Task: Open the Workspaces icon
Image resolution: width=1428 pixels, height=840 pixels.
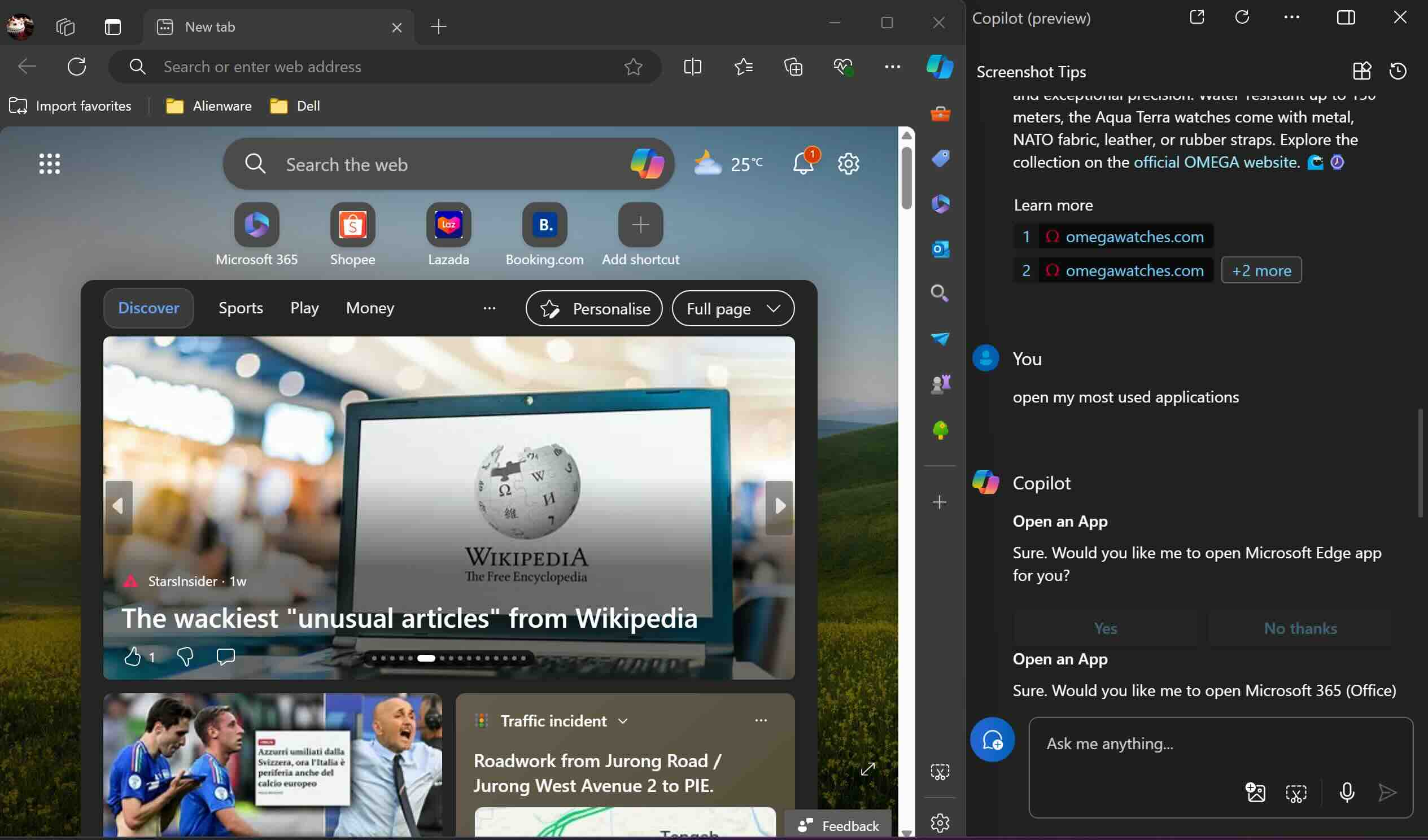Action: click(x=65, y=27)
